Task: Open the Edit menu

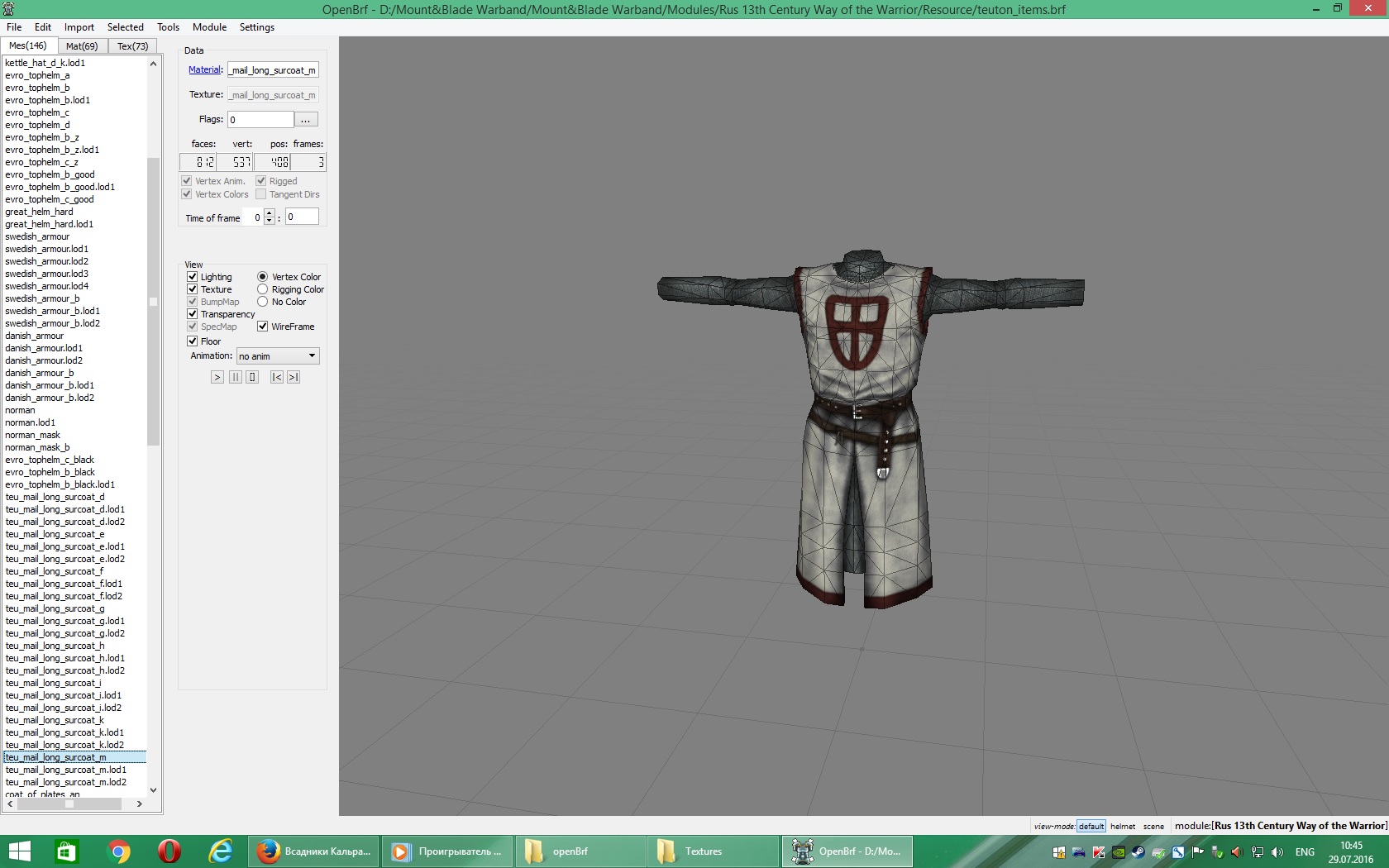Action: click(43, 27)
